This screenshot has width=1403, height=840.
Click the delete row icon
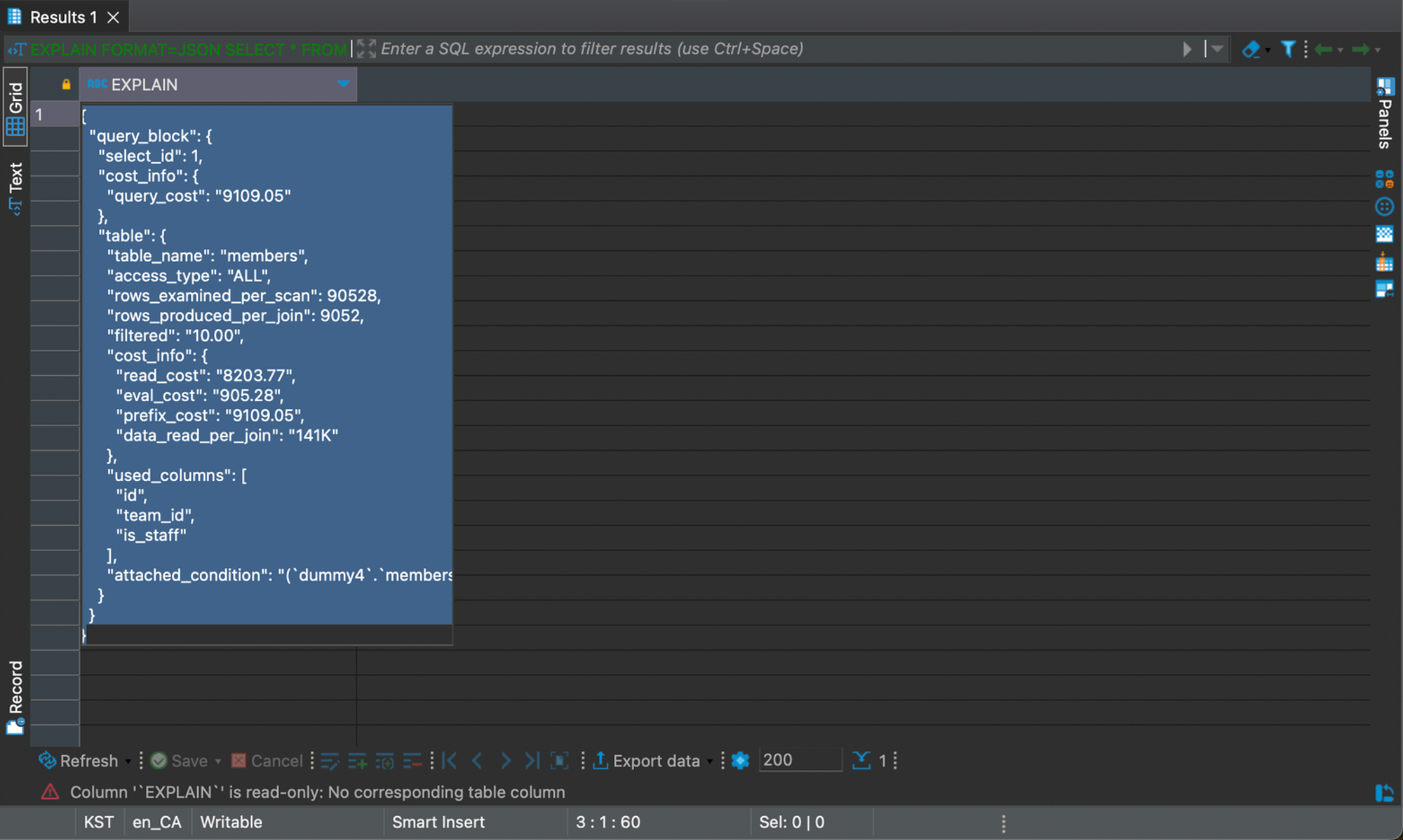(412, 761)
